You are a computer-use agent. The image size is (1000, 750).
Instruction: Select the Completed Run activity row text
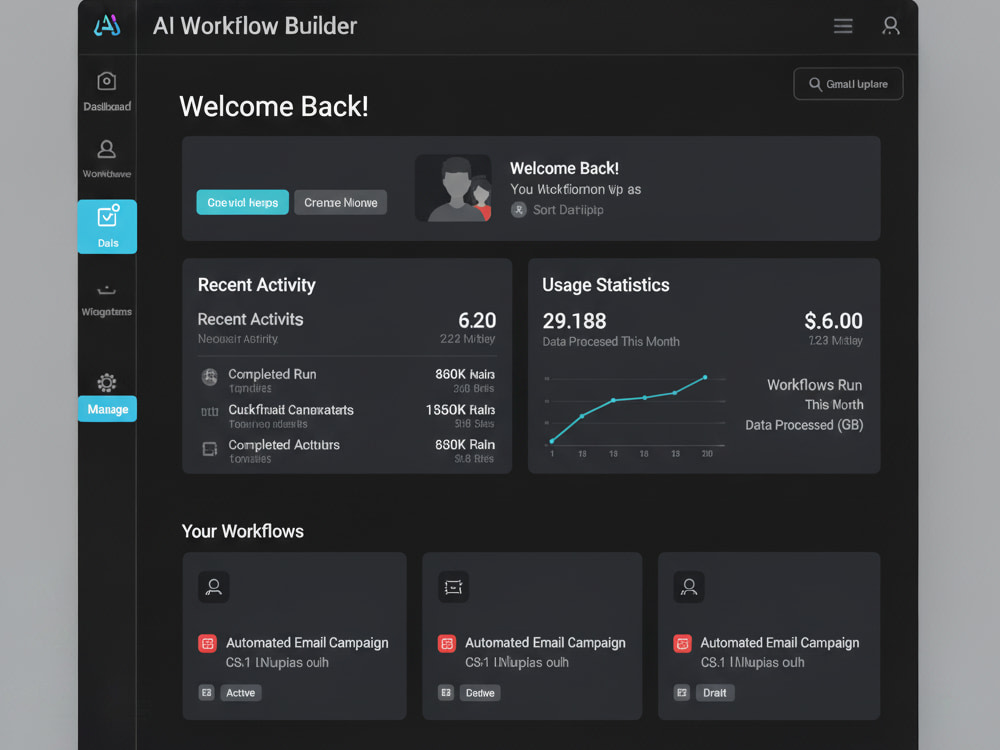pos(272,374)
